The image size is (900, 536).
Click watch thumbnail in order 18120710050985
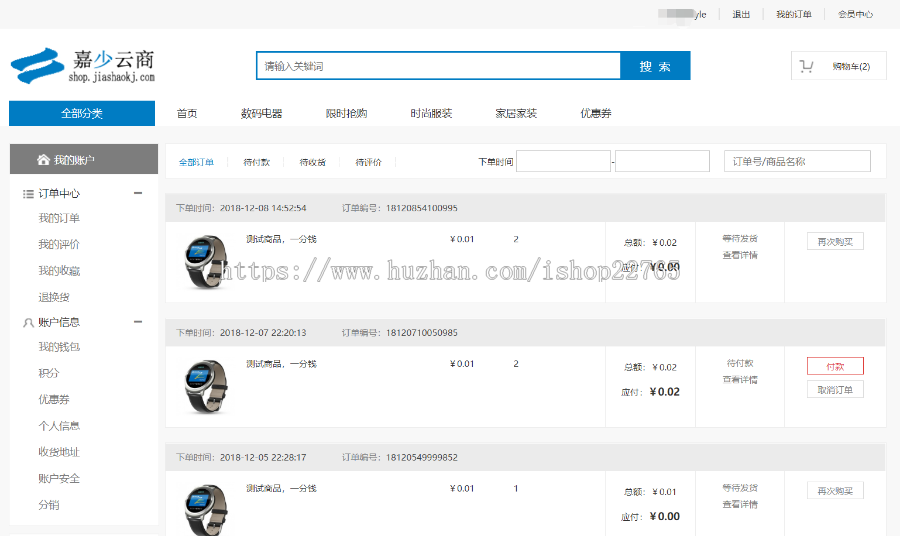[x=206, y=386]
